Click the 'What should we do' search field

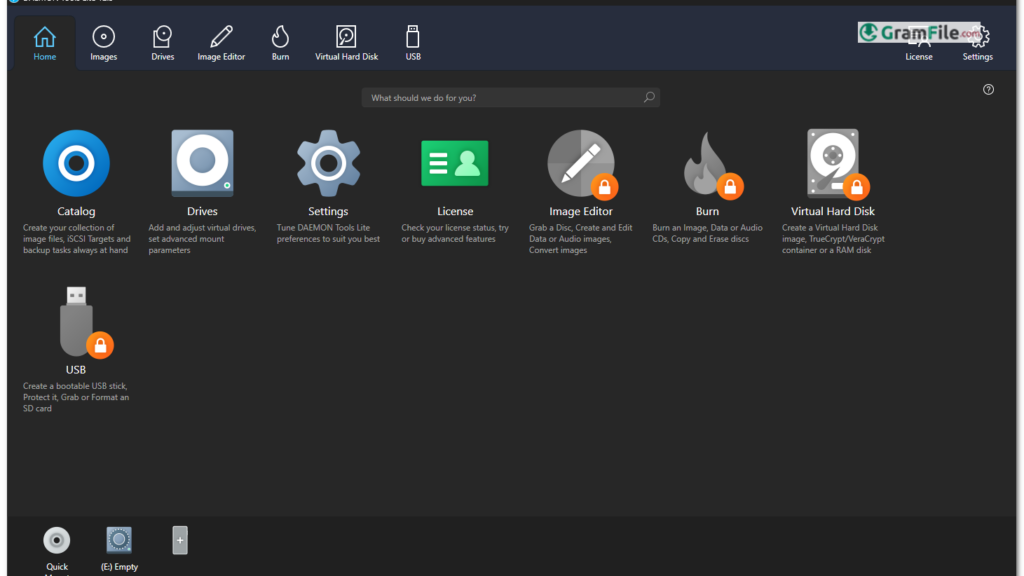point(500,98)
